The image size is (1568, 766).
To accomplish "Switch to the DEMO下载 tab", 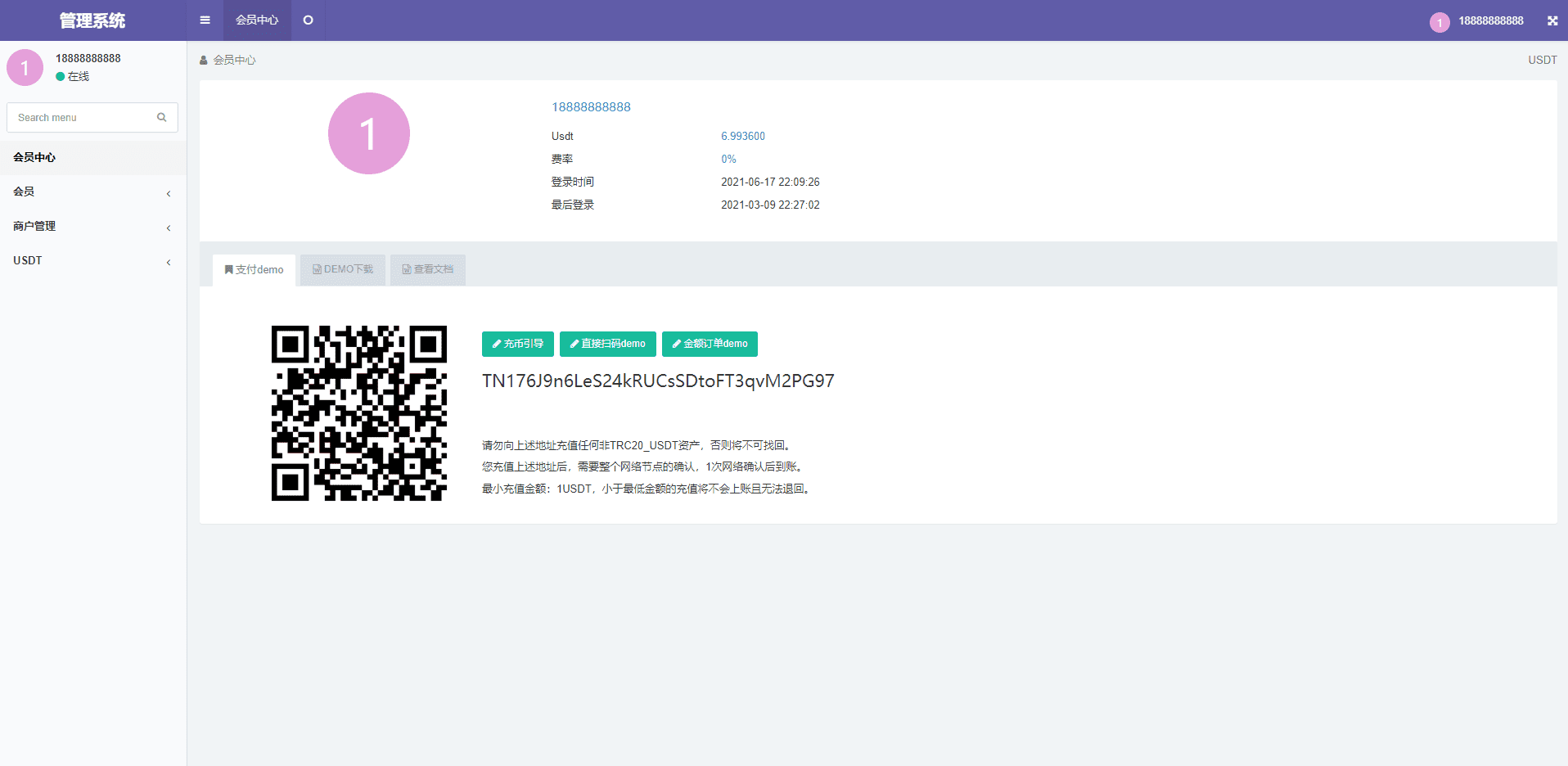I will tap(343, 269).
